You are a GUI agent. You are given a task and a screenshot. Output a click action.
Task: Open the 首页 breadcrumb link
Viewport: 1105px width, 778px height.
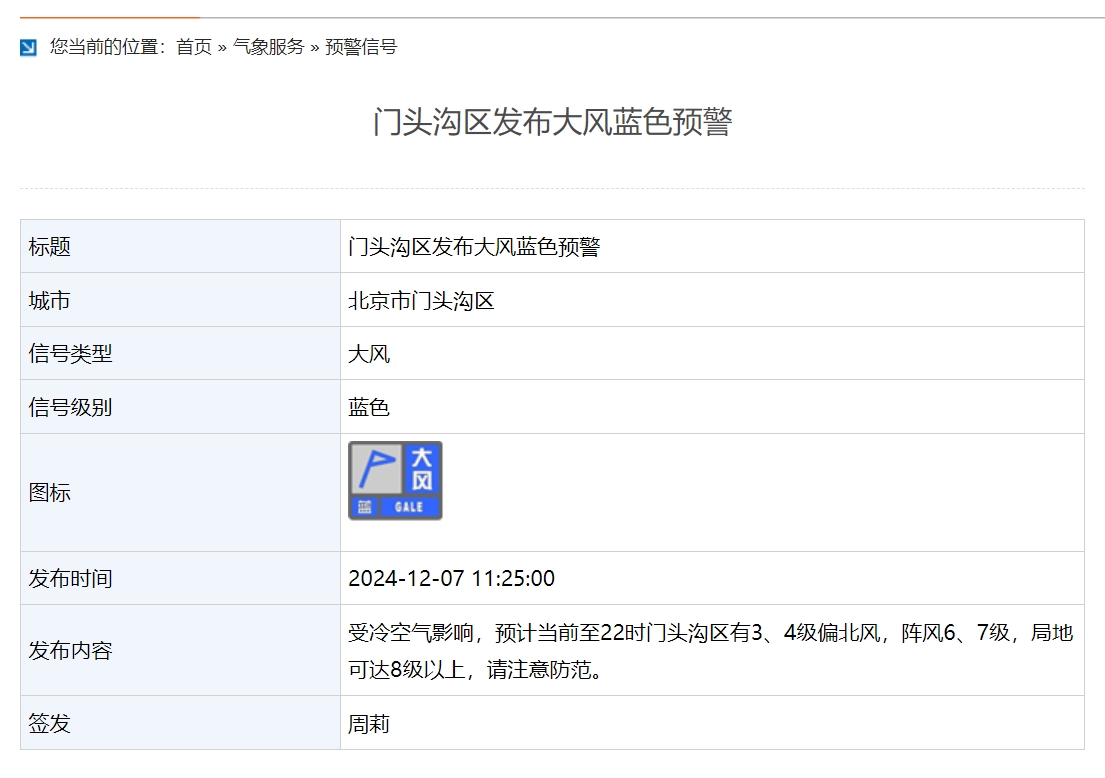[194, 47]
